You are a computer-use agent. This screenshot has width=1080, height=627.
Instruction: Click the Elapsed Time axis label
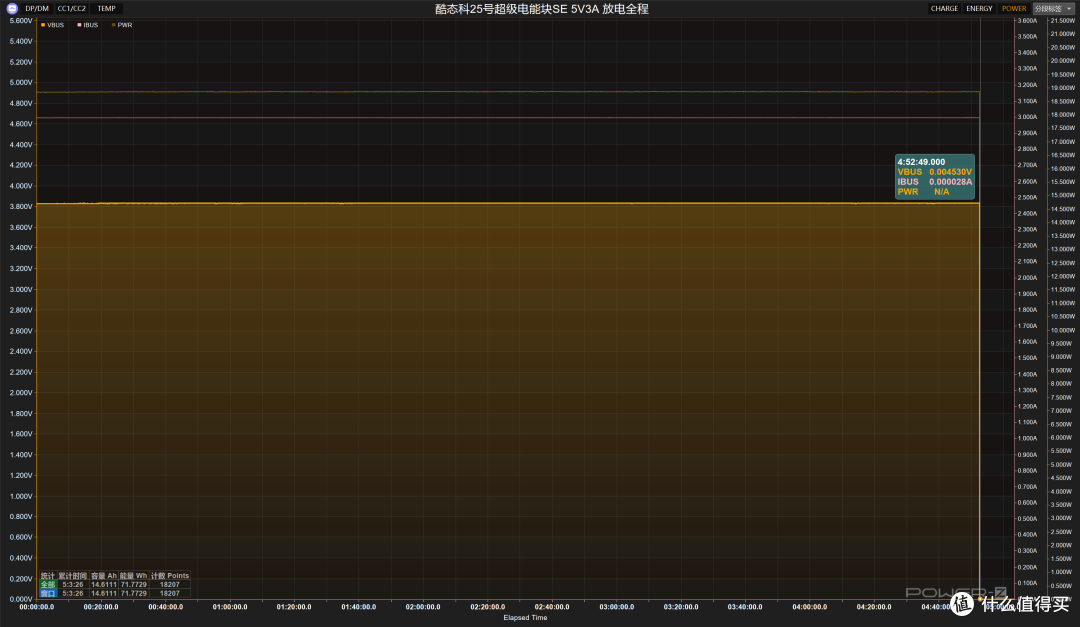click(525, 618)
